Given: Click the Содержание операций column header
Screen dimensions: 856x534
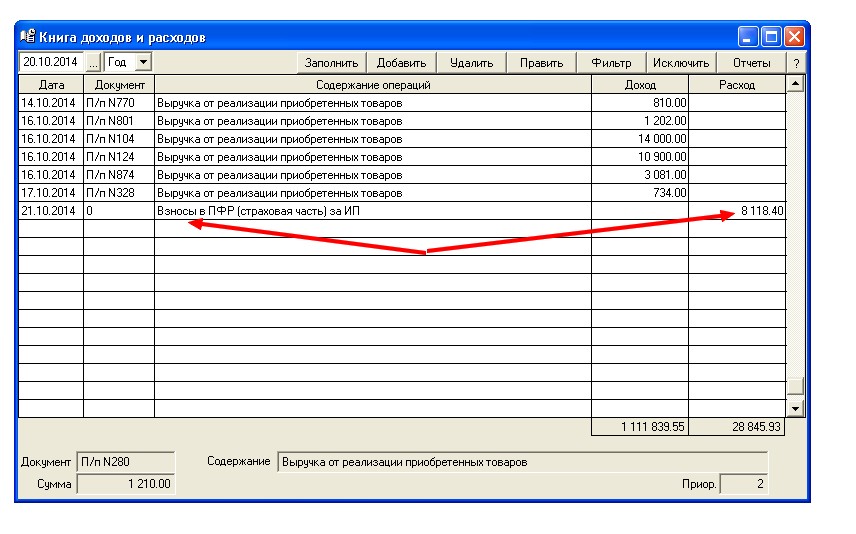Looking at the screenshot, I should click(x=373, y=85).
